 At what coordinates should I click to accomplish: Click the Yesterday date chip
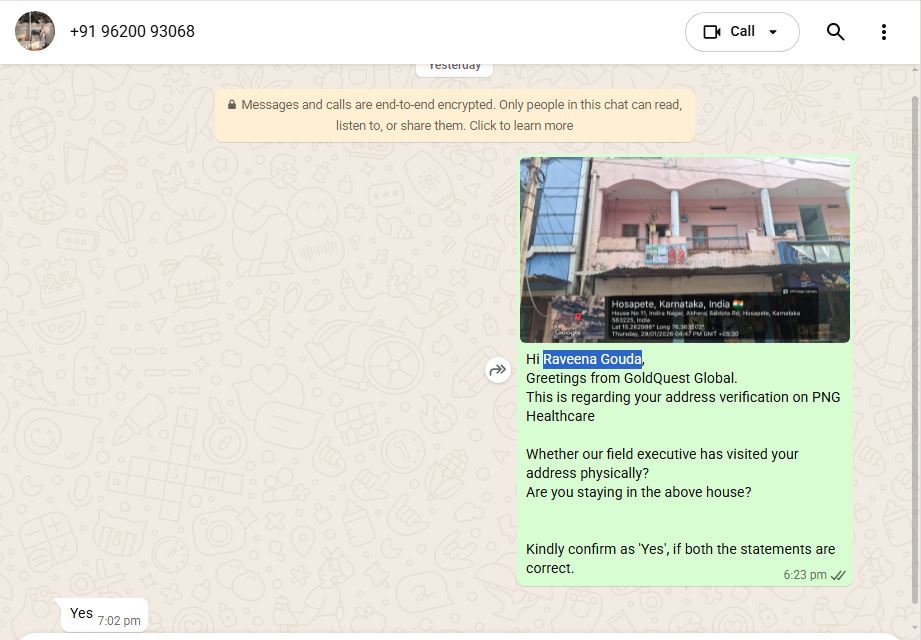click(x=455, y=67)
